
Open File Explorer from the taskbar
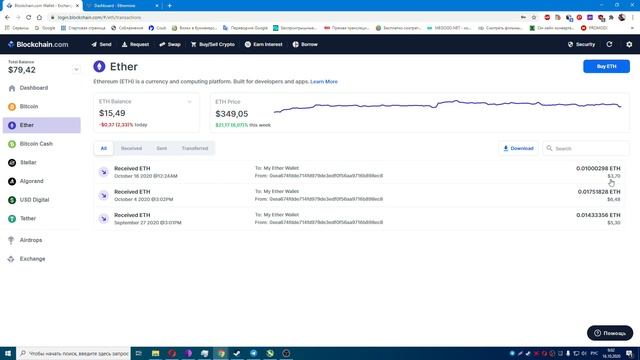coord(156,353)
